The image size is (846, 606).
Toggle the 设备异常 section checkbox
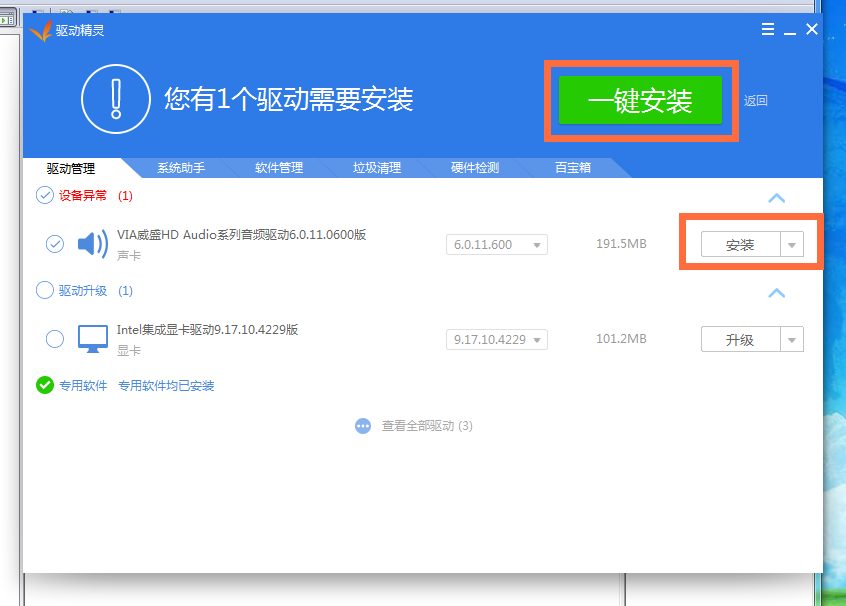coord(43,195)
